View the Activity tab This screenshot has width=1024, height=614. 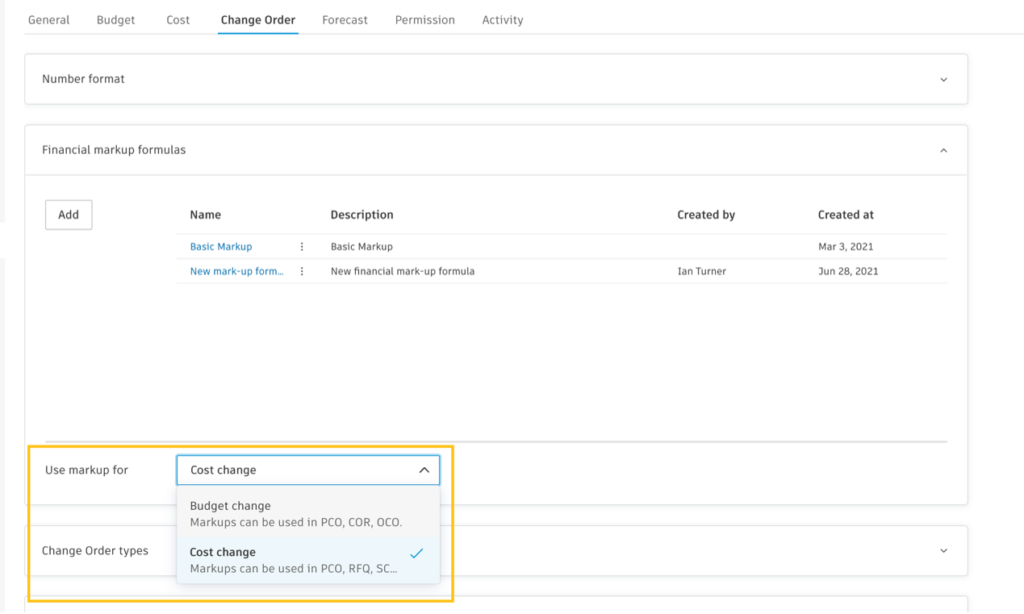502,20
